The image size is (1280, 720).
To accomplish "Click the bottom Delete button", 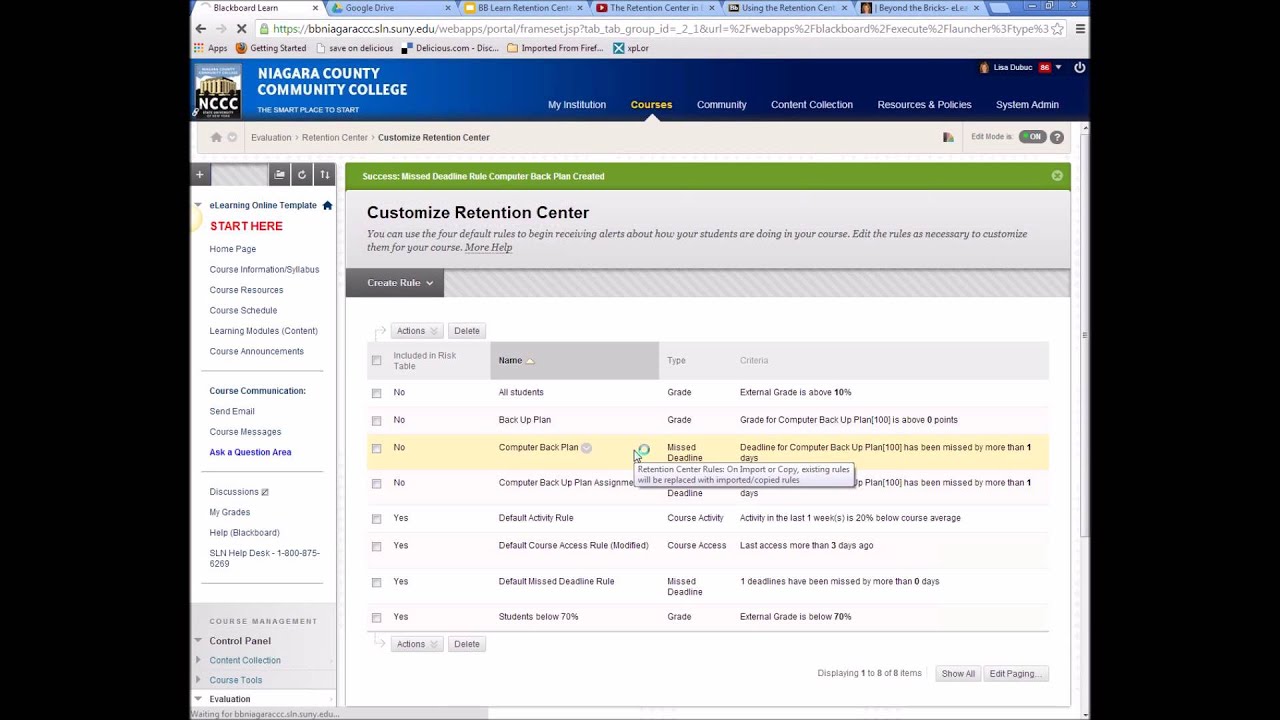I will click(467, 644).
